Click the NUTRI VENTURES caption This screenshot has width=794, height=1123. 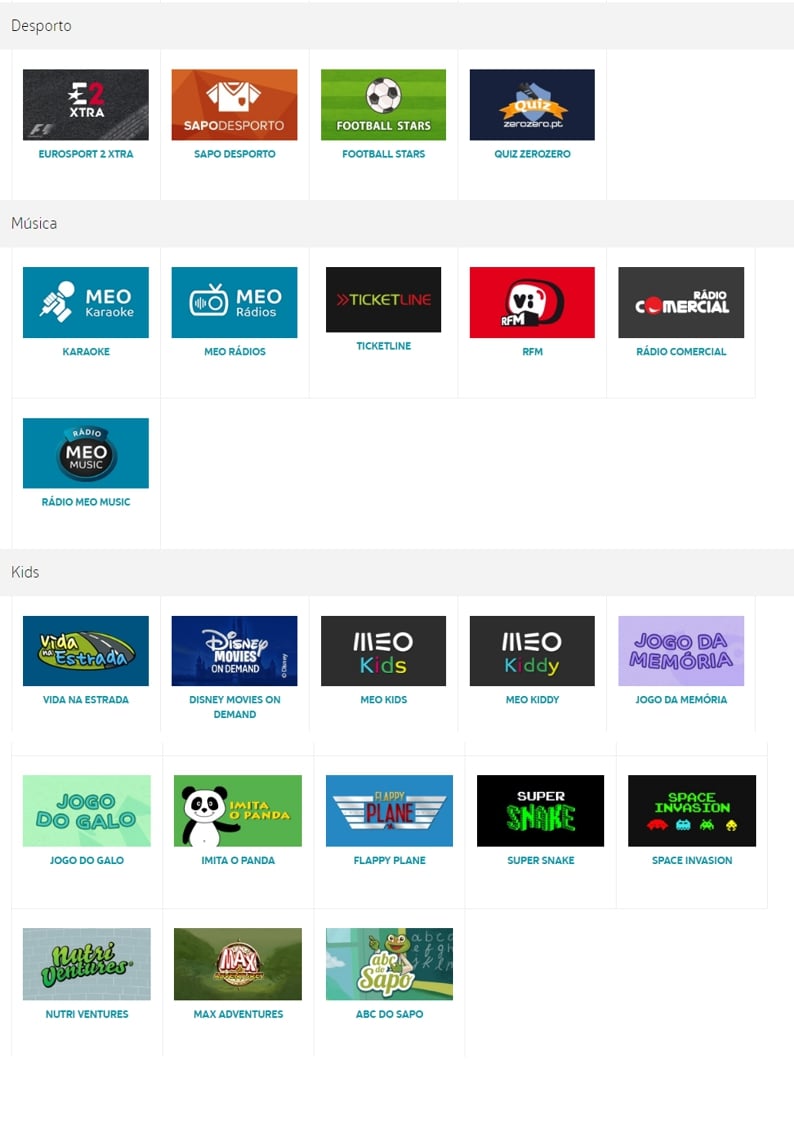[x=87, y=1014]
